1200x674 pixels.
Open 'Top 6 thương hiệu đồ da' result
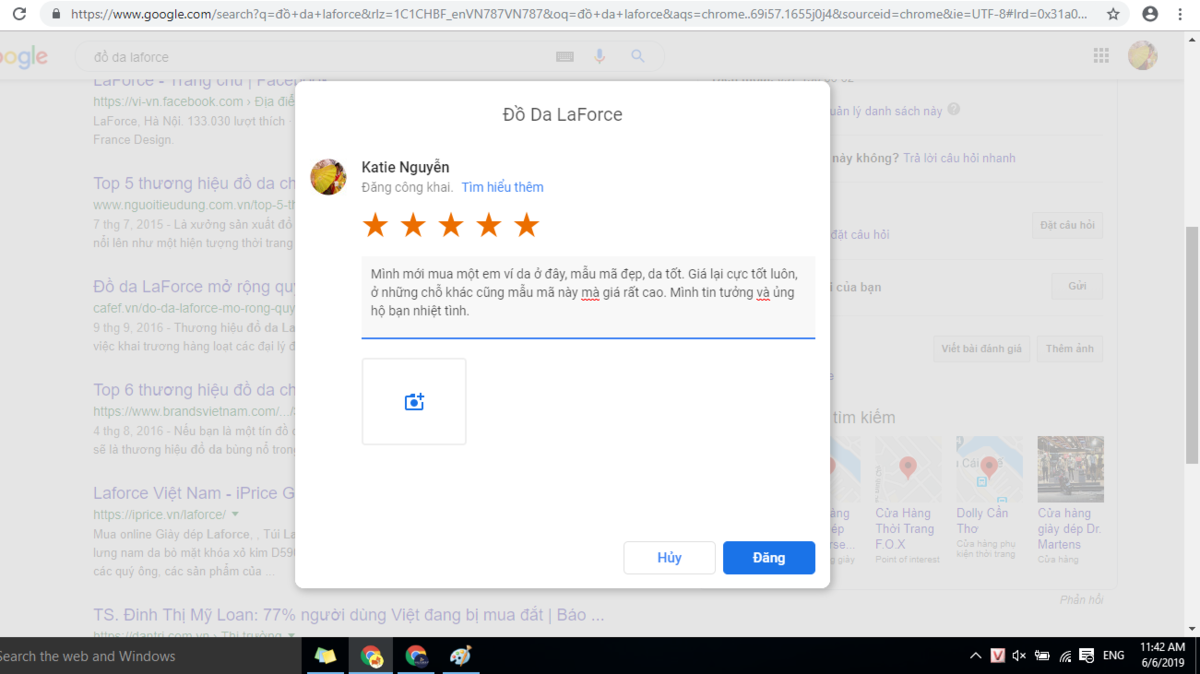(195, 390)
